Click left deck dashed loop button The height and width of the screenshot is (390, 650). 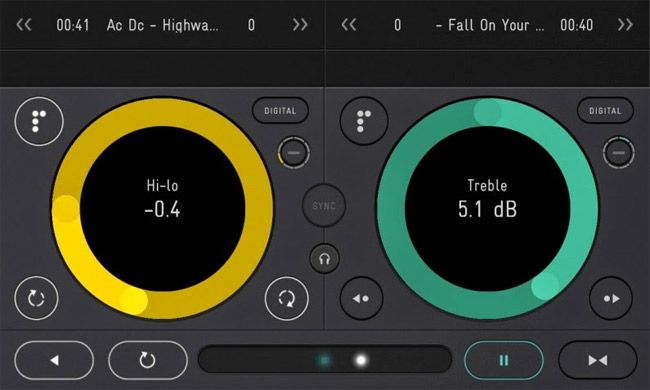tap(36, 298)
